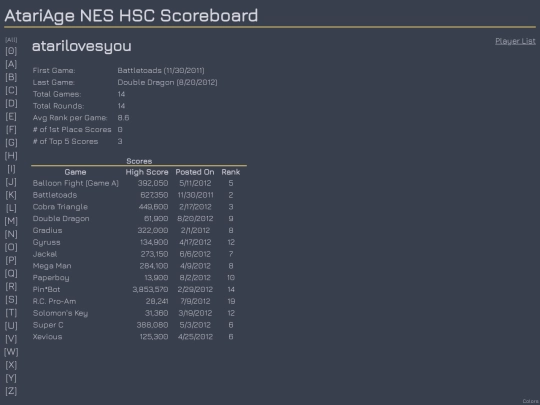Screen dimensions: 540x405
Task: Filter players by letter [D]
Action: tap(11, 103)
